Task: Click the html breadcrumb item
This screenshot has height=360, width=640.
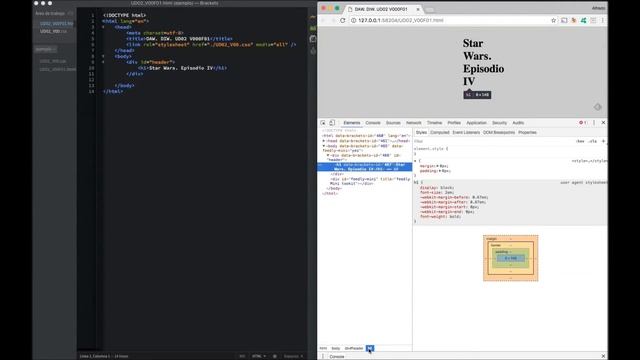Action: click(323, 349)
